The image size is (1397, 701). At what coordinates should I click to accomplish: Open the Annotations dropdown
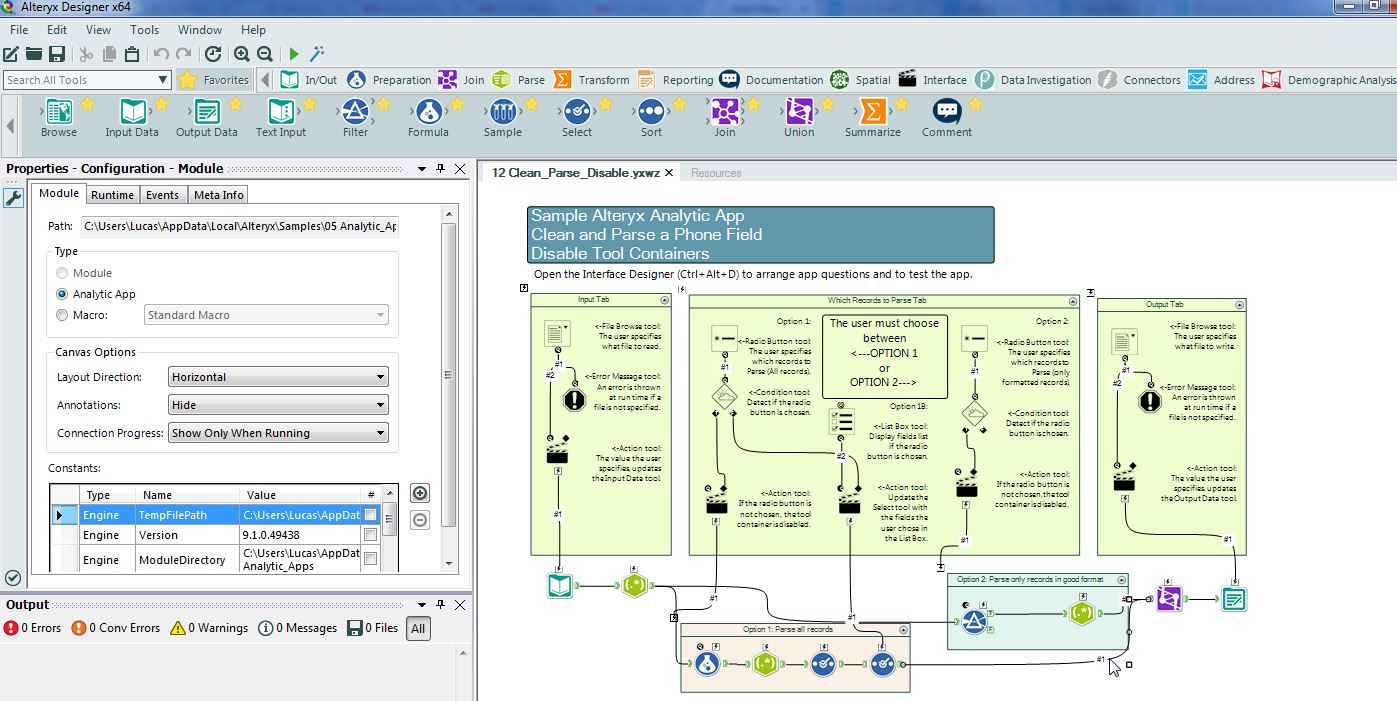[x=278, y=405]
